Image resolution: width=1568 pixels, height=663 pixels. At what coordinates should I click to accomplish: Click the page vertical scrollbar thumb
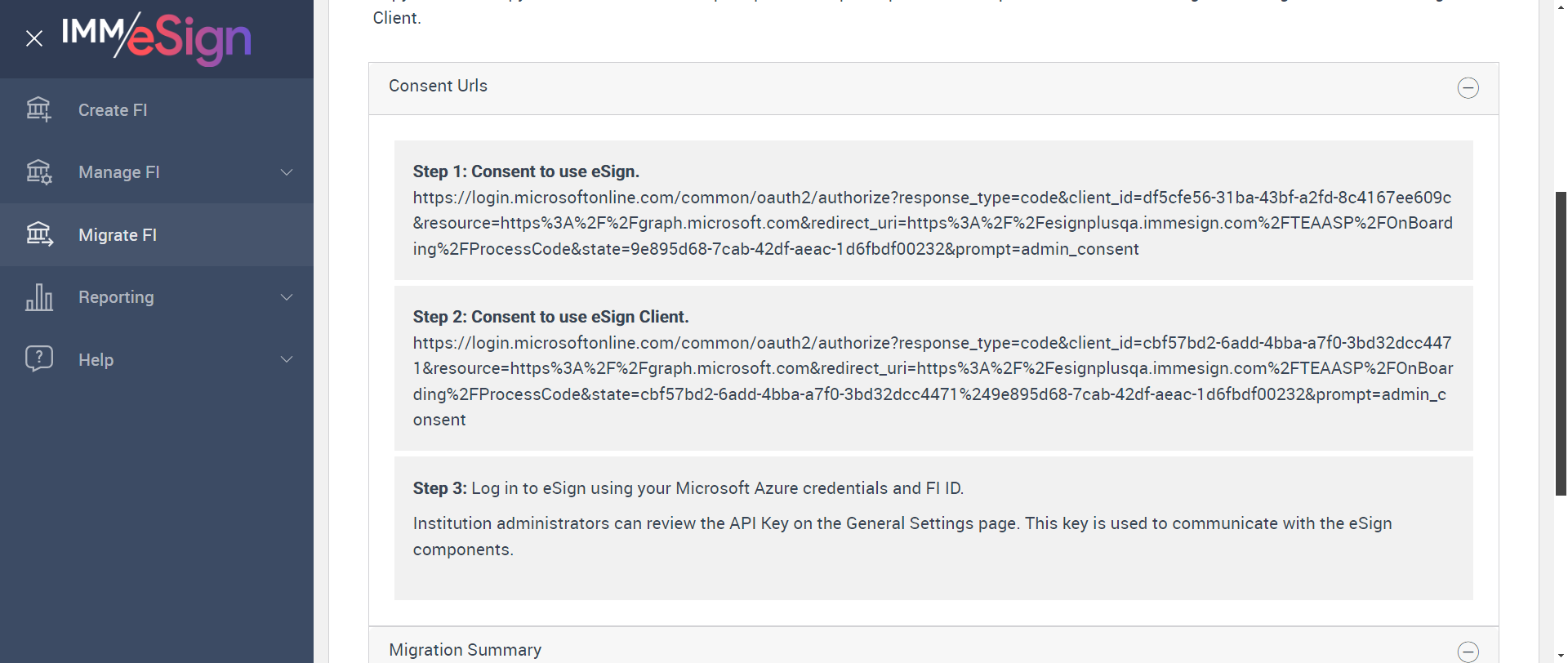pos(1561,343)
